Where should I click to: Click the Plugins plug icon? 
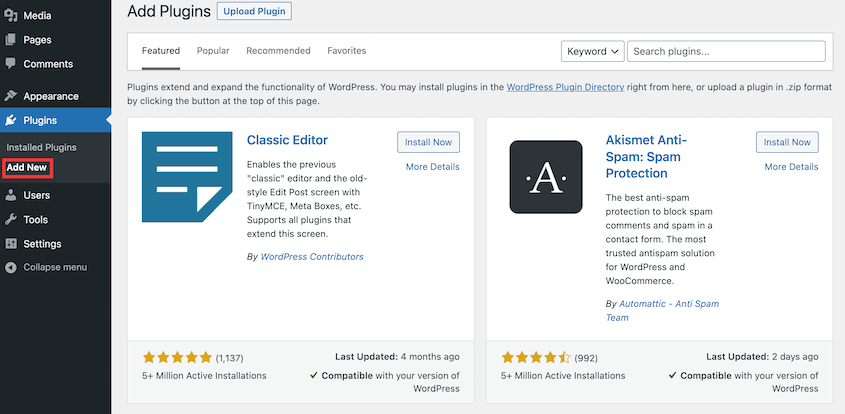pos(11,120)
